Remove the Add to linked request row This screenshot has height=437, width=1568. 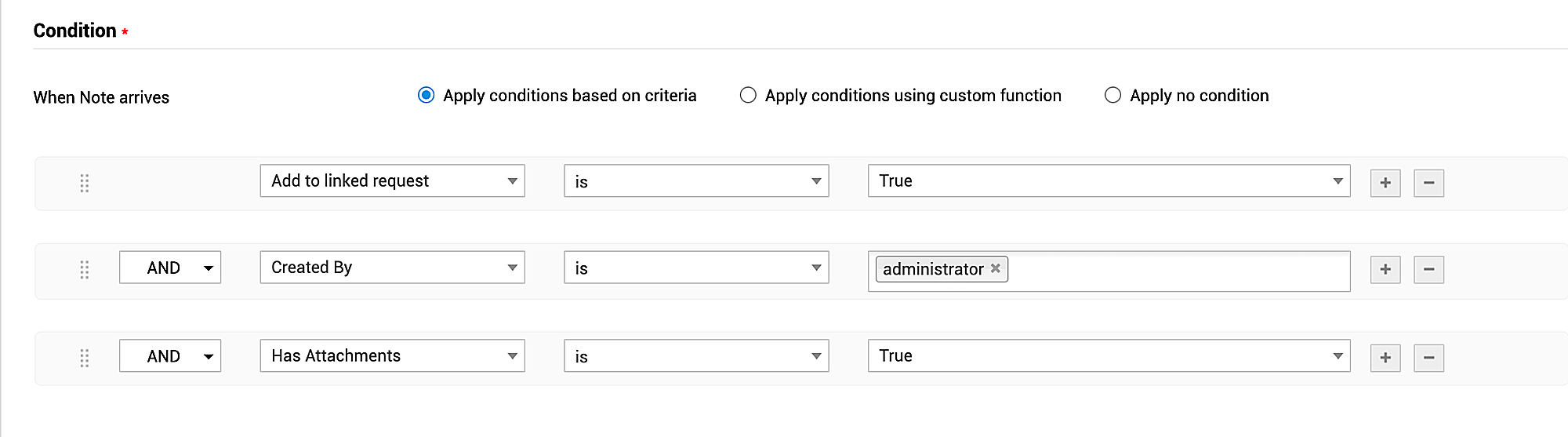1428,183
